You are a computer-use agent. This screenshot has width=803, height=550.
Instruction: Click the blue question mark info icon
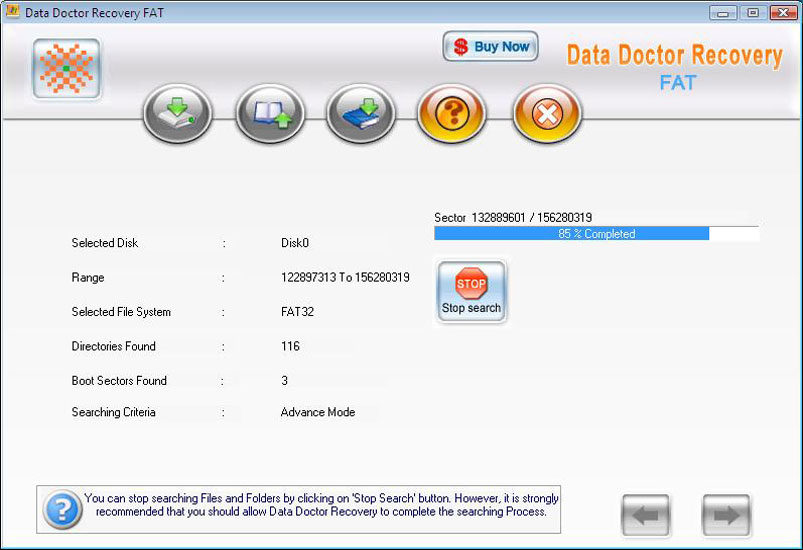coord(62,510)
